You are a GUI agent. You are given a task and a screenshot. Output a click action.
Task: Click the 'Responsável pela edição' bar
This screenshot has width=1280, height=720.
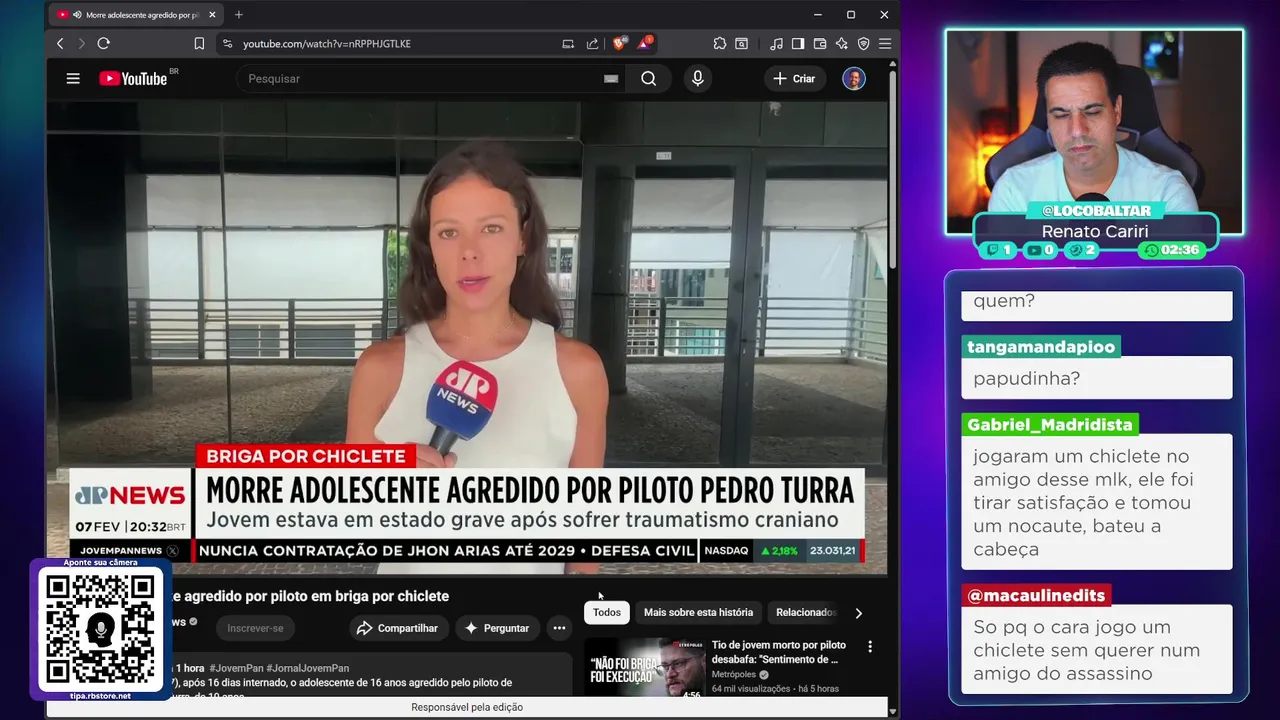pyautogui.click(x=467, y=707)
